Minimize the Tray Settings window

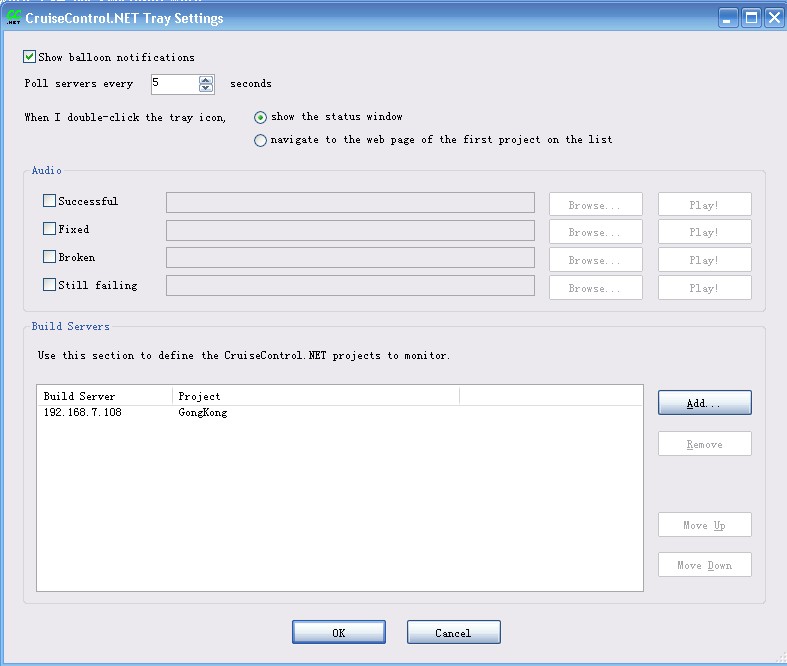click(x=728, y=18)
